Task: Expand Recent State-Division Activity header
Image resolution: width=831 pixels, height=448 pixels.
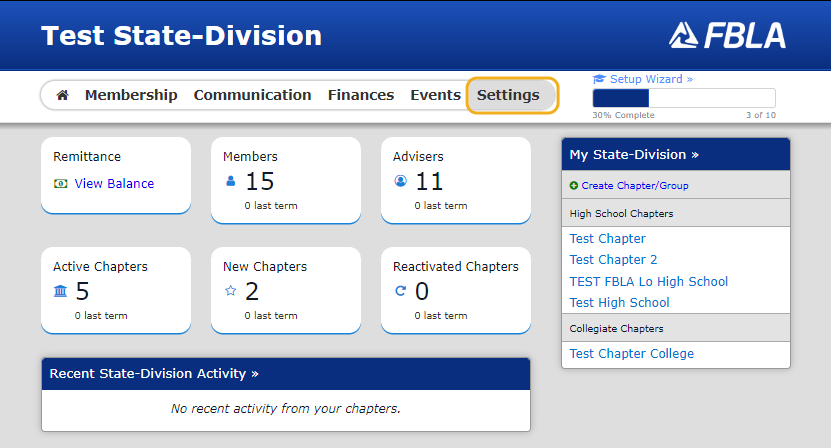Action: 154,374
